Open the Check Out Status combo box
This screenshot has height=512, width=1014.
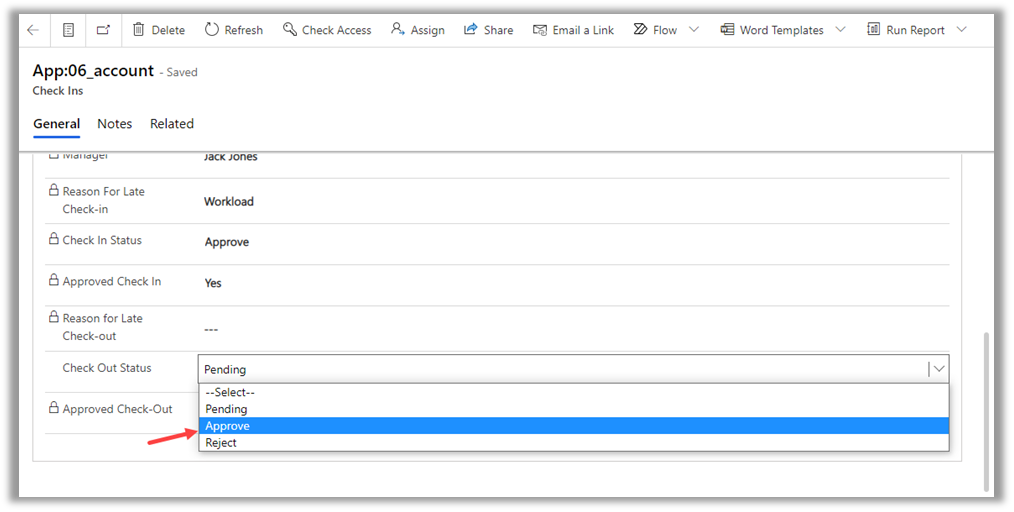[573, 369]
